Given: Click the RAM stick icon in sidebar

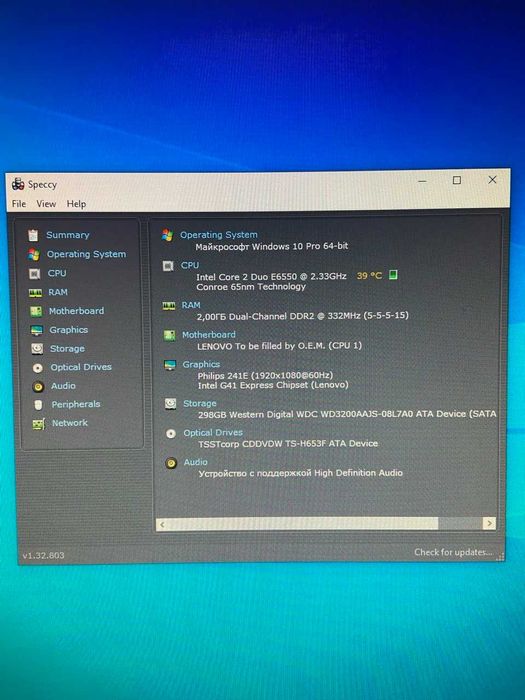Looking at the screenshot, I should point(35,292).
